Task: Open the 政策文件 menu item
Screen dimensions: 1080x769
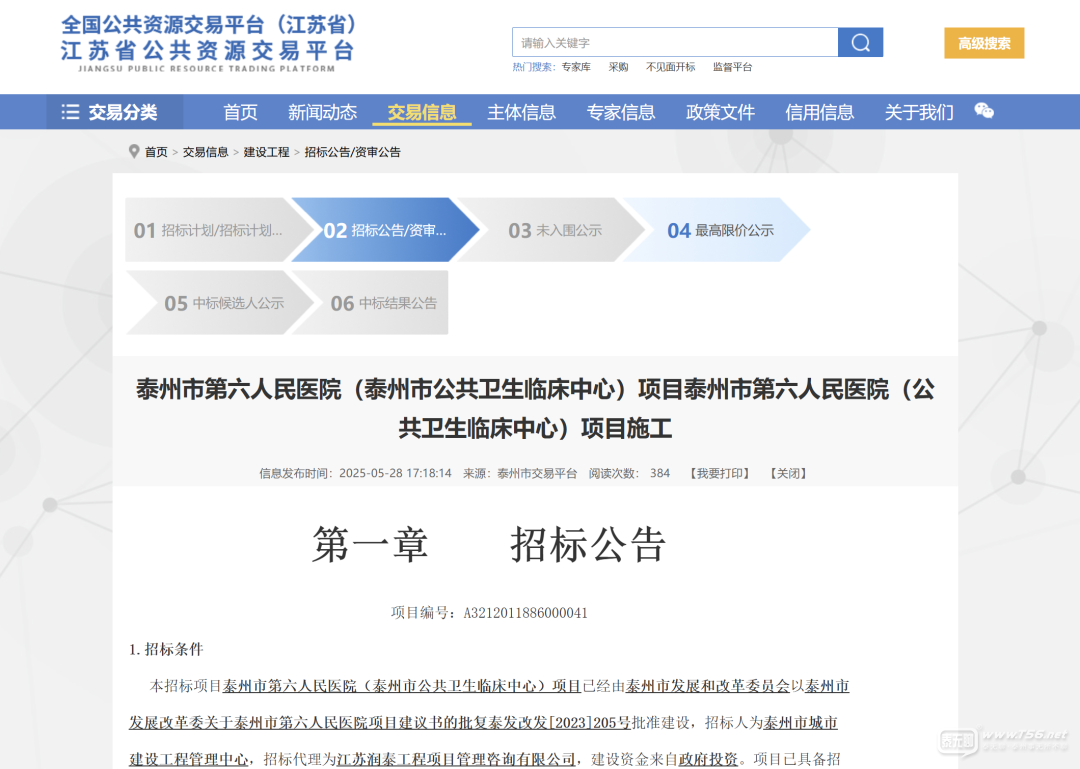Action: coord(720,112)
